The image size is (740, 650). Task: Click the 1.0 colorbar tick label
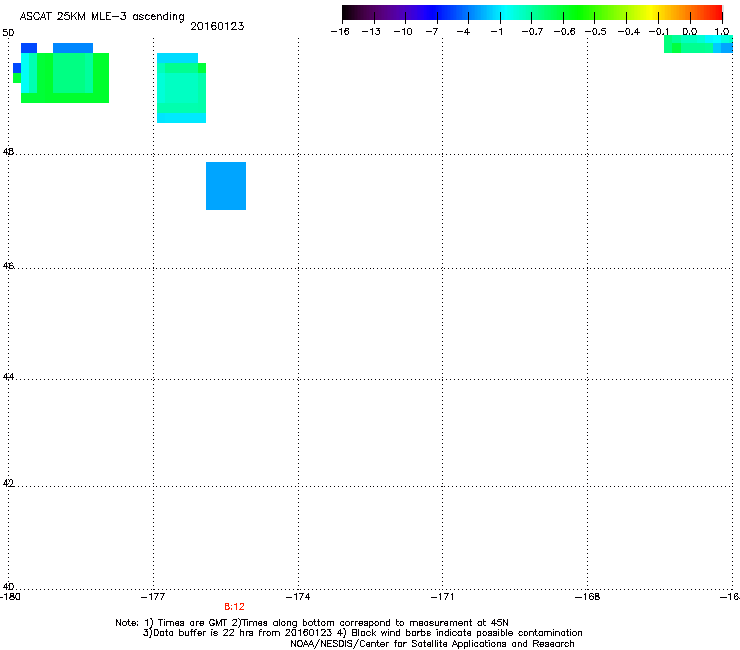[722, 32]
